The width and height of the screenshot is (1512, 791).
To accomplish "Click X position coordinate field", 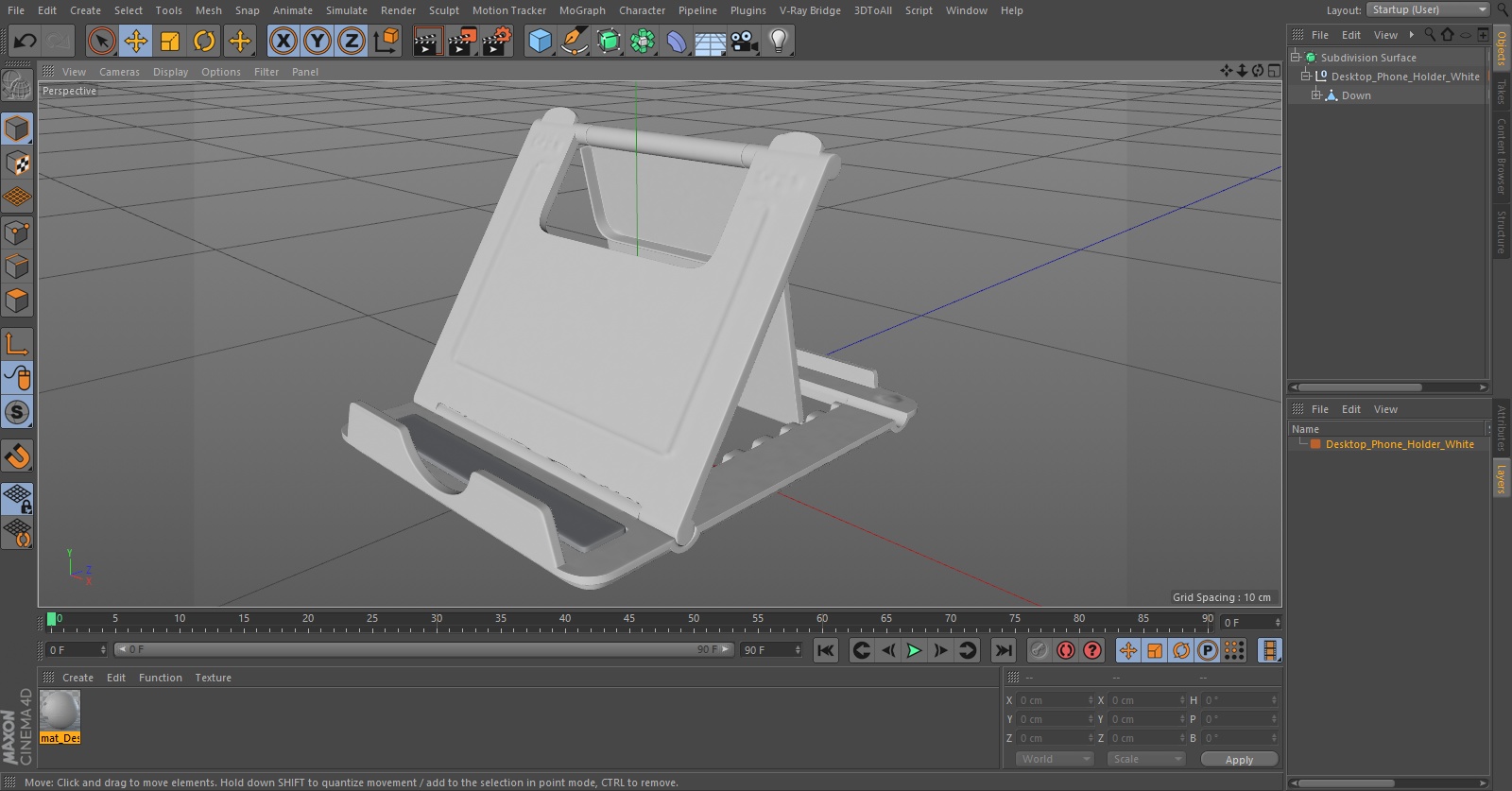I will tap(1054, 700).
